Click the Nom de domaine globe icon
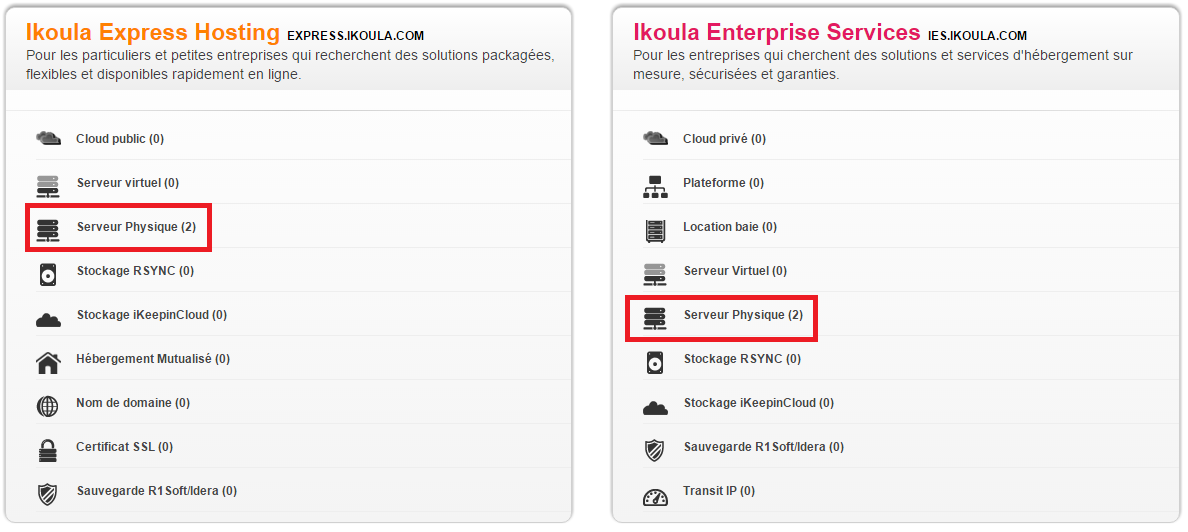The height and width of the screenshot is (532, 1188). click(x=48, y=405)
